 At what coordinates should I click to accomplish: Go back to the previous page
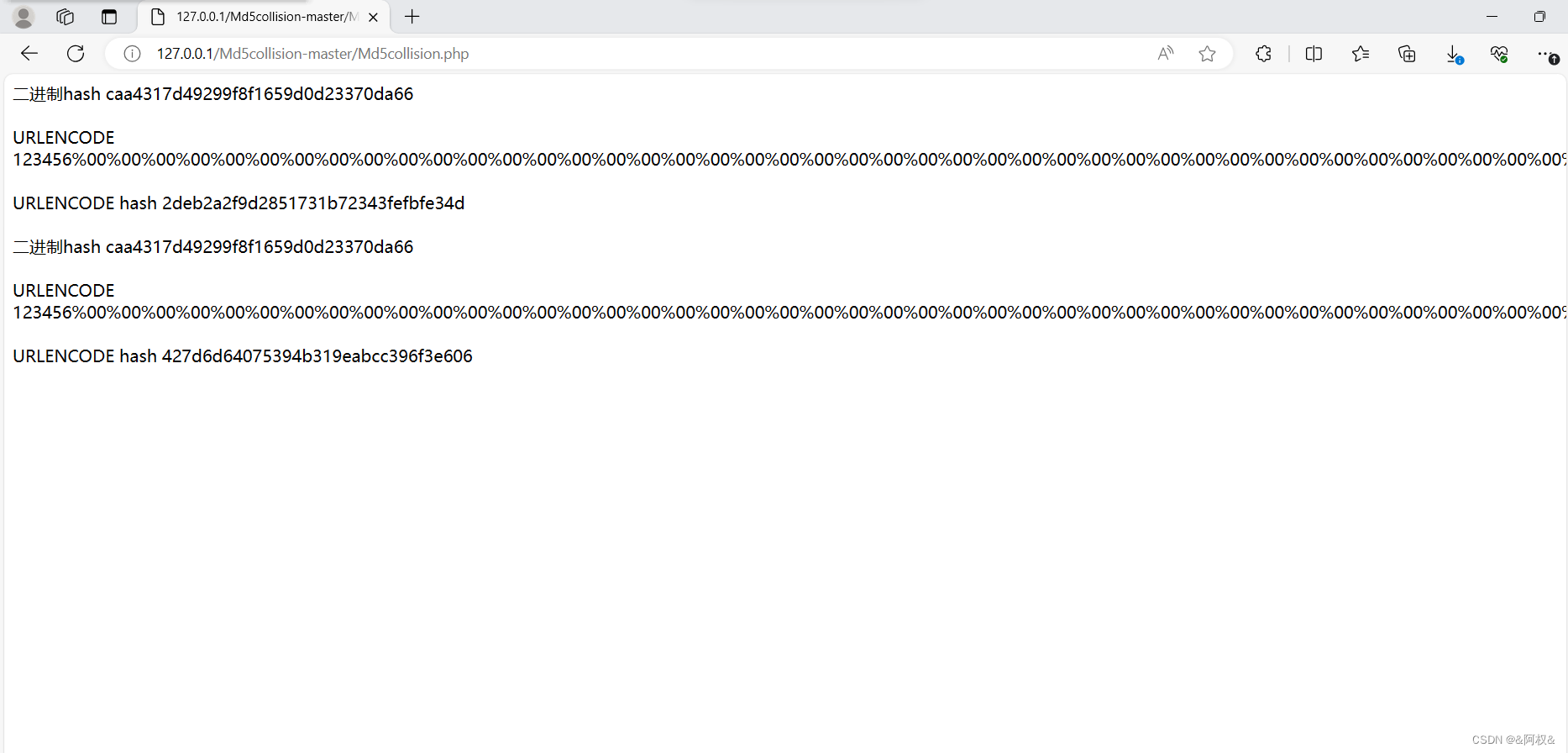[29, 54]
